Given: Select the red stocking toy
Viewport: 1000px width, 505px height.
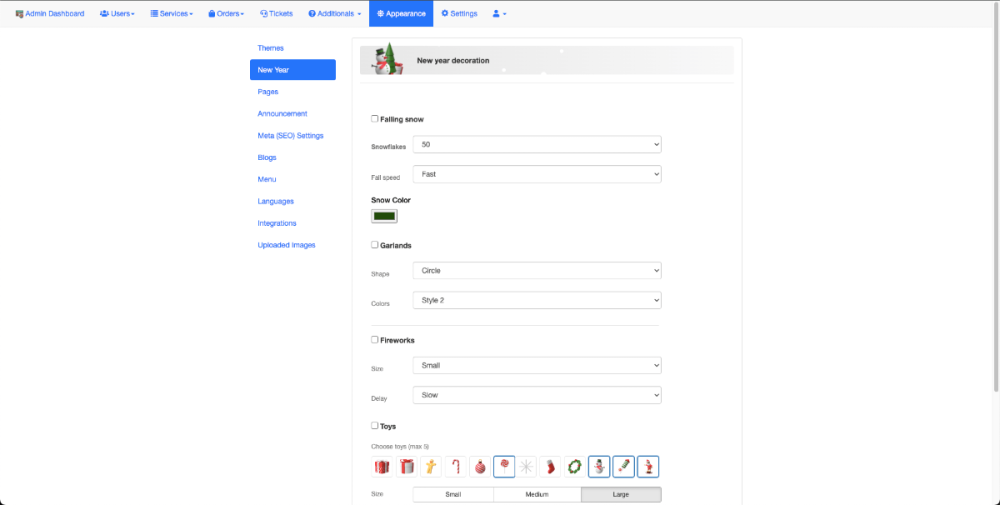Looking at the screenshot, I should pyautogui.click(x=551, y=466).
